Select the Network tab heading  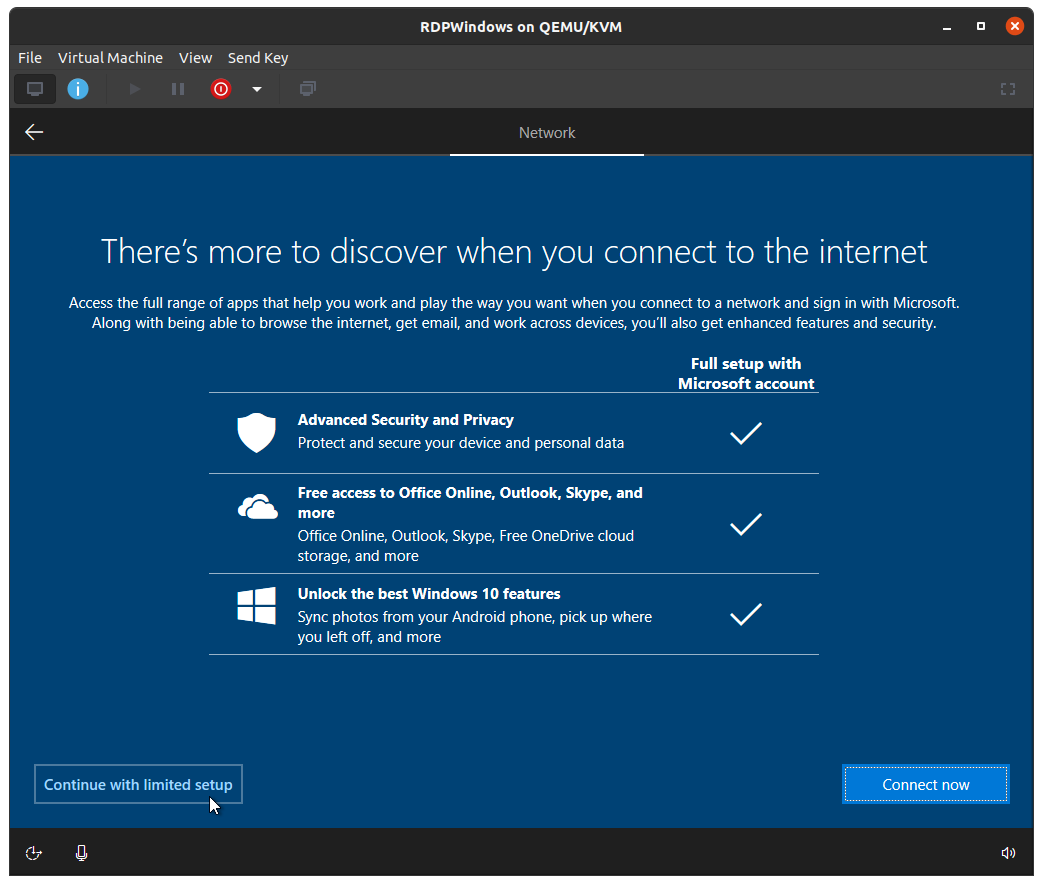(x=547, y=133)
